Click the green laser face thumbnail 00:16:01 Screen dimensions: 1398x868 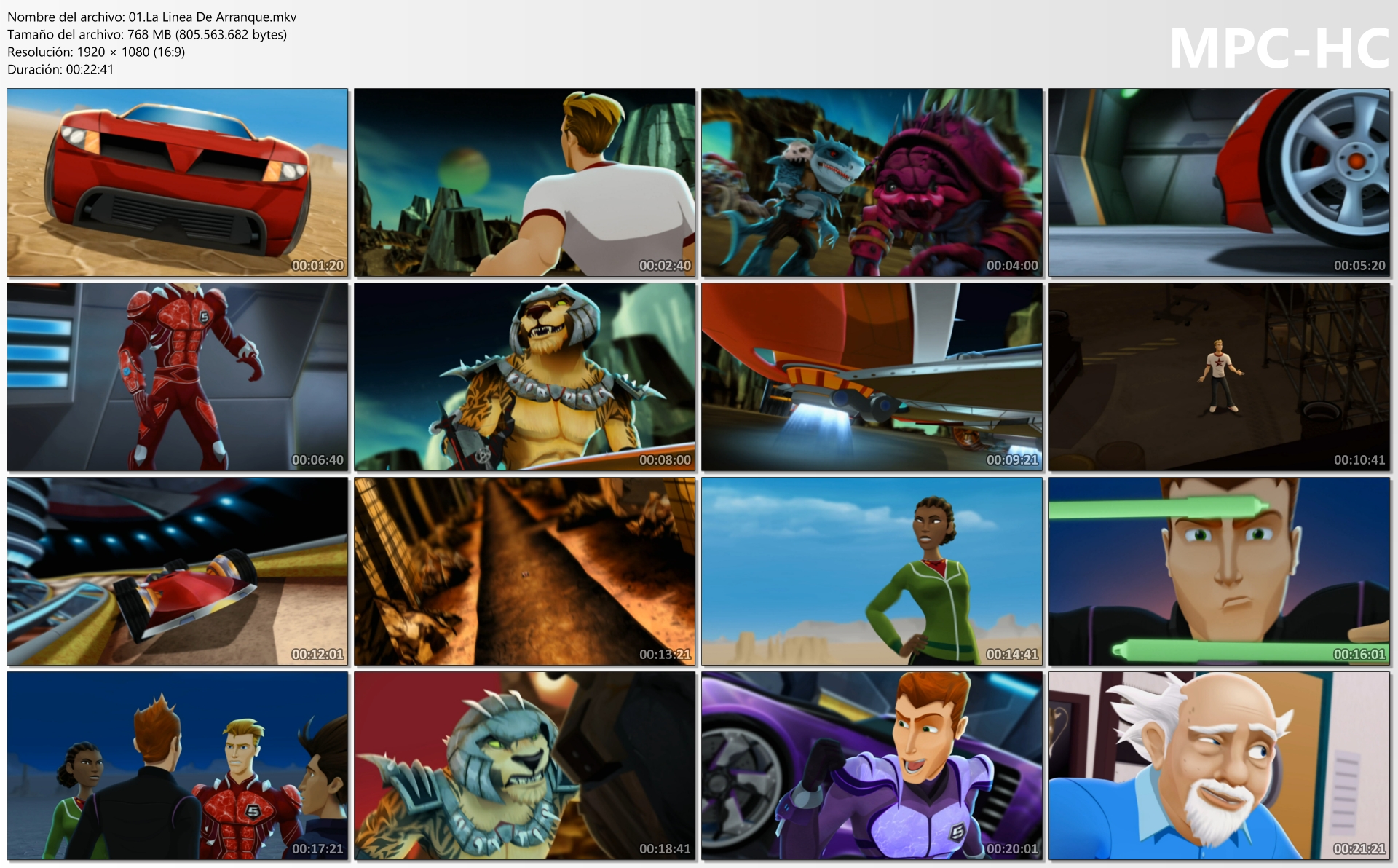pos(1219,572)
